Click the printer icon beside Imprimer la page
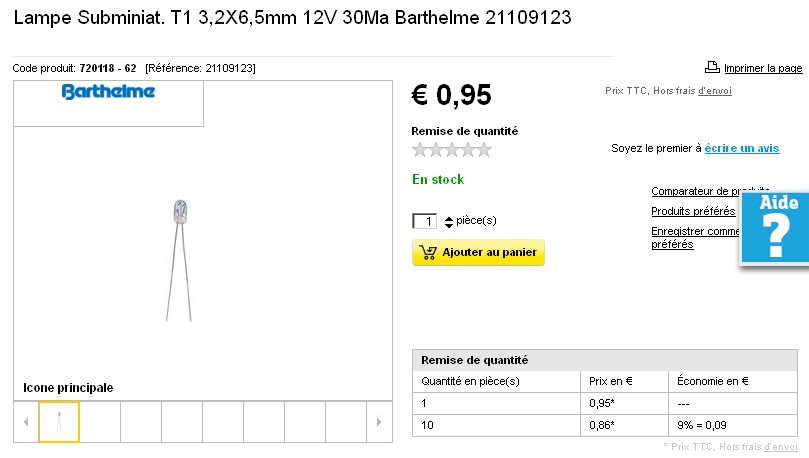 coord(712,67)
